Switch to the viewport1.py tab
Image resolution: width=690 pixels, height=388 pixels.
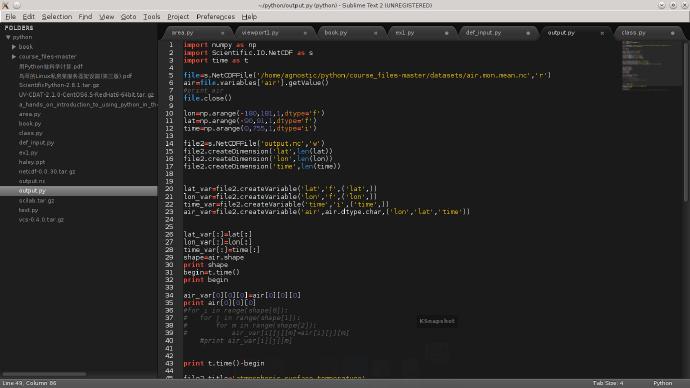point(260,33)
